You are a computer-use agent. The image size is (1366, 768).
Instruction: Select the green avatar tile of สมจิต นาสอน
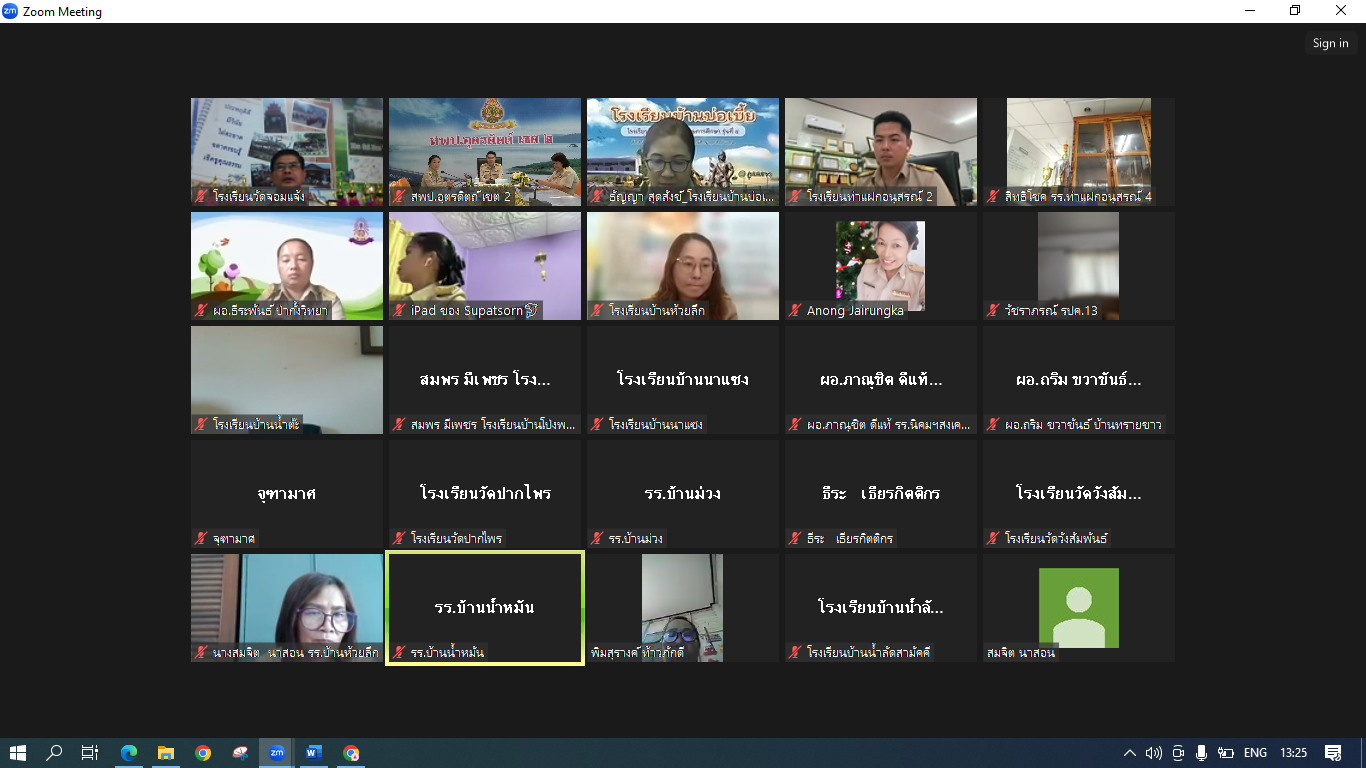click(1078, 607)
